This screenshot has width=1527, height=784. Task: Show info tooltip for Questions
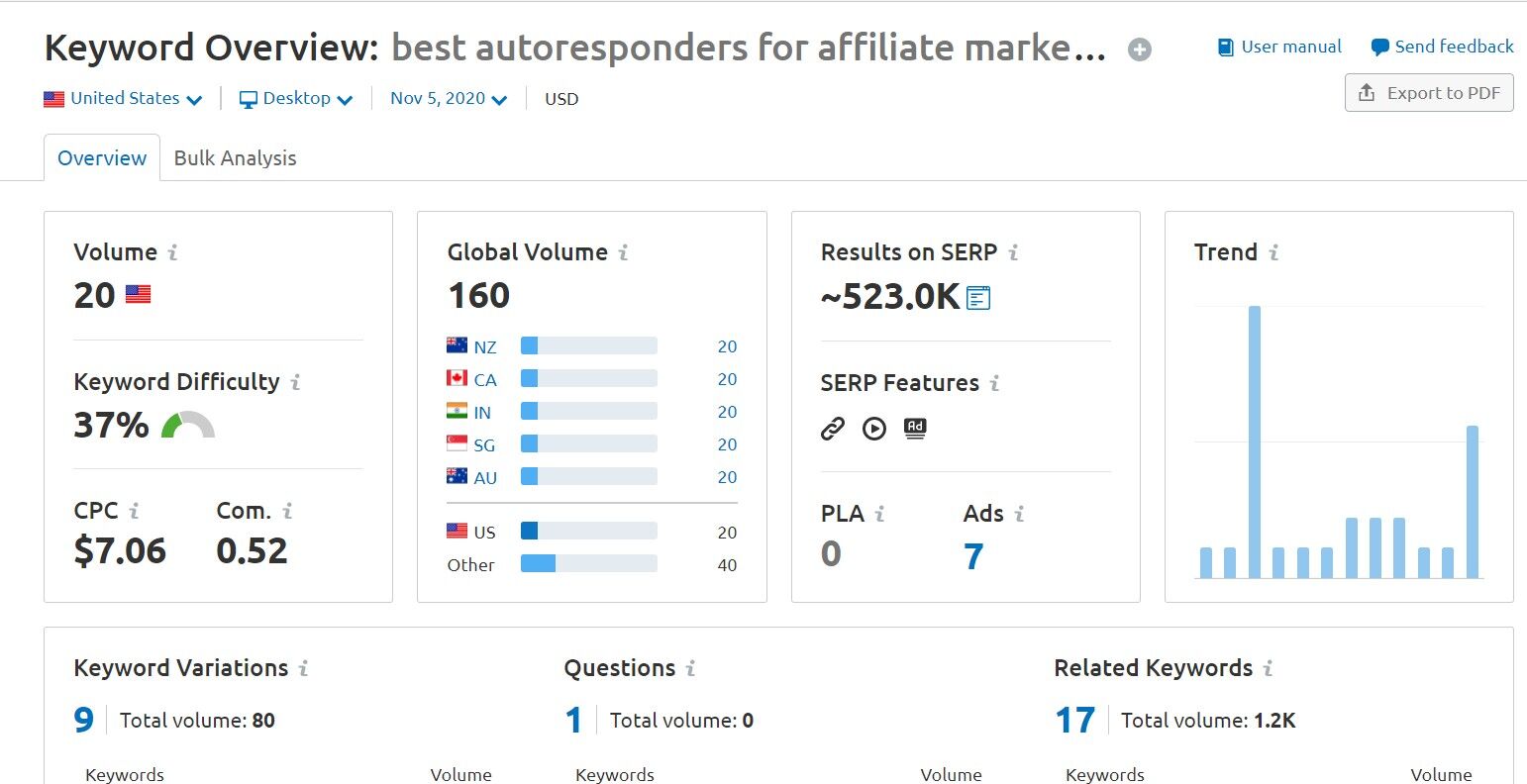[690, 669]
